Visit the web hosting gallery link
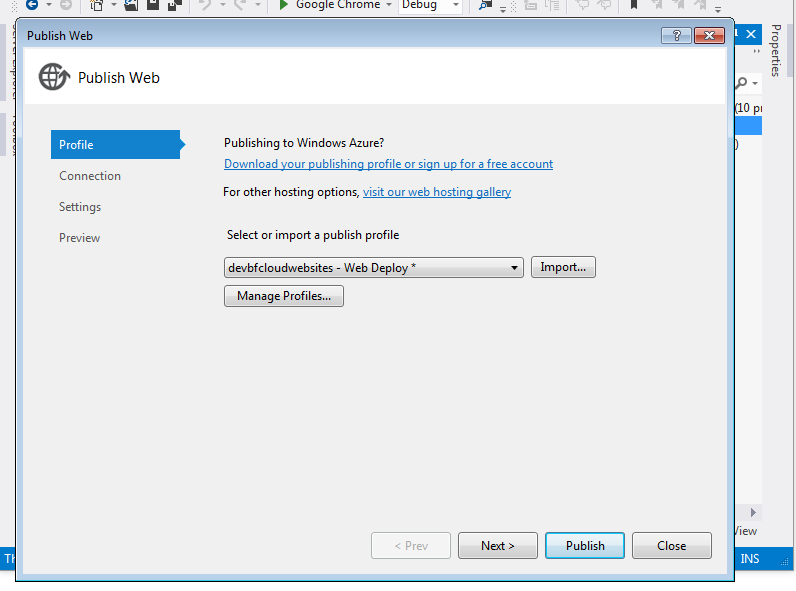 437,192
